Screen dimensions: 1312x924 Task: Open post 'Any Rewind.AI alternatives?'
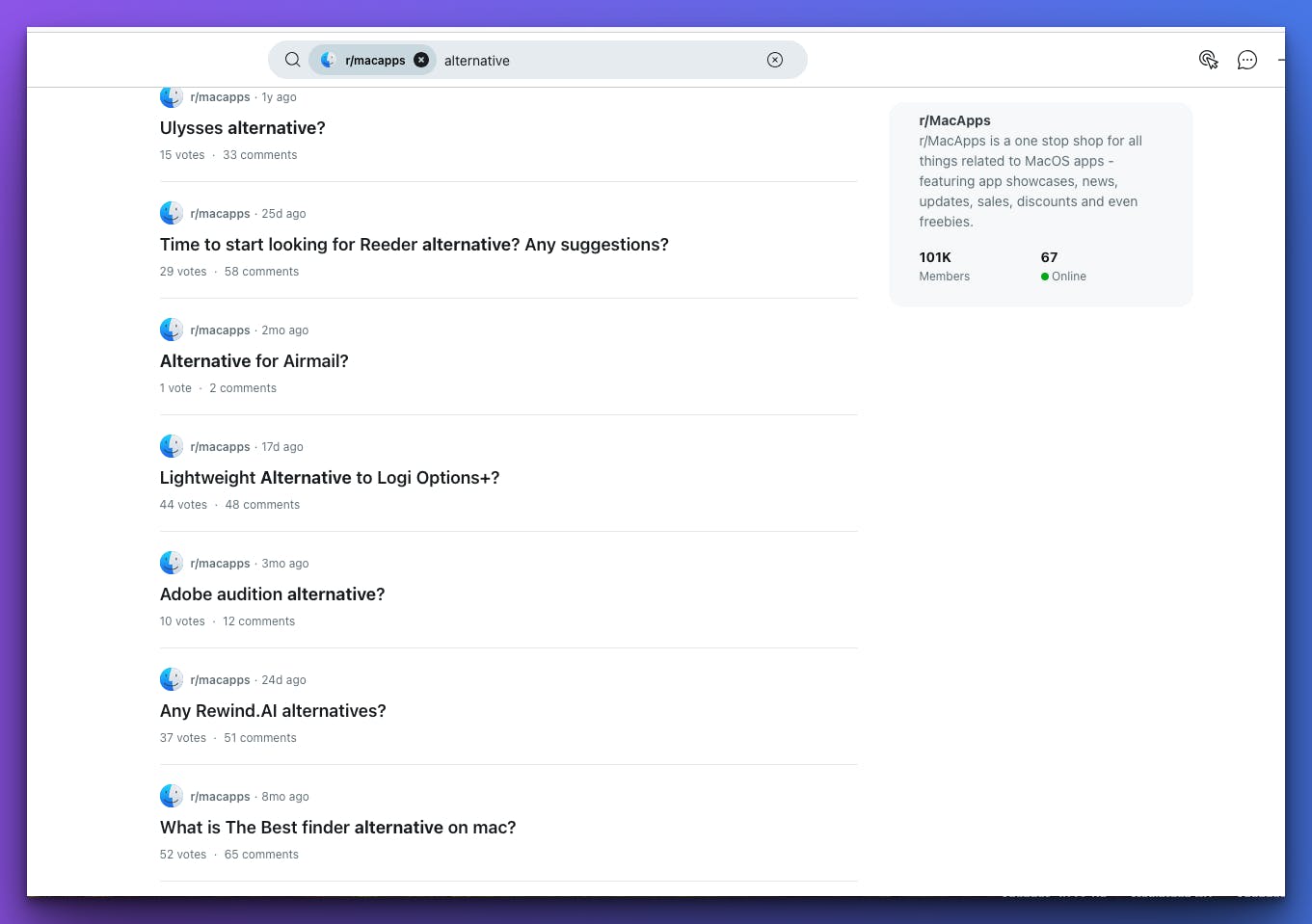click(273, 711)
